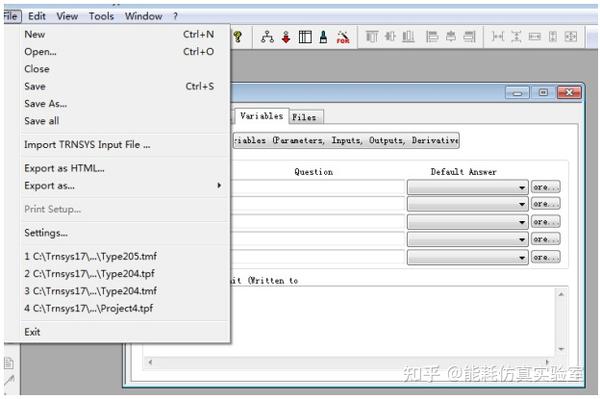The image size is (600, 399).
Task: Open the View menu
Action: [67, 16]
